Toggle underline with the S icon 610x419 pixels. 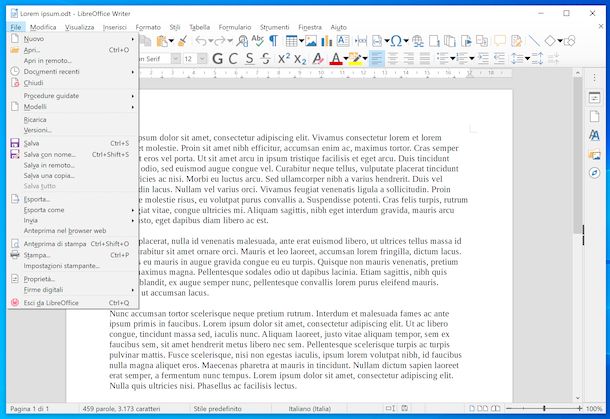249,59
